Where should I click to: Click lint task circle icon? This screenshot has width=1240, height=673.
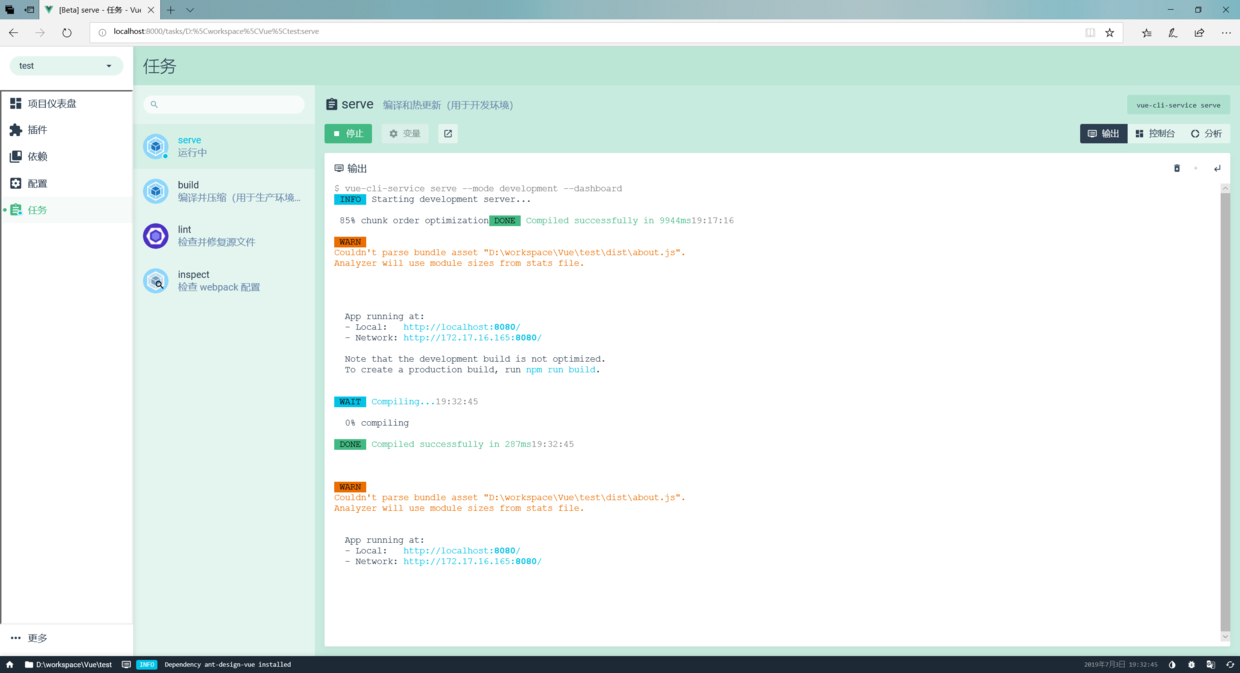[x=155, y=236]
